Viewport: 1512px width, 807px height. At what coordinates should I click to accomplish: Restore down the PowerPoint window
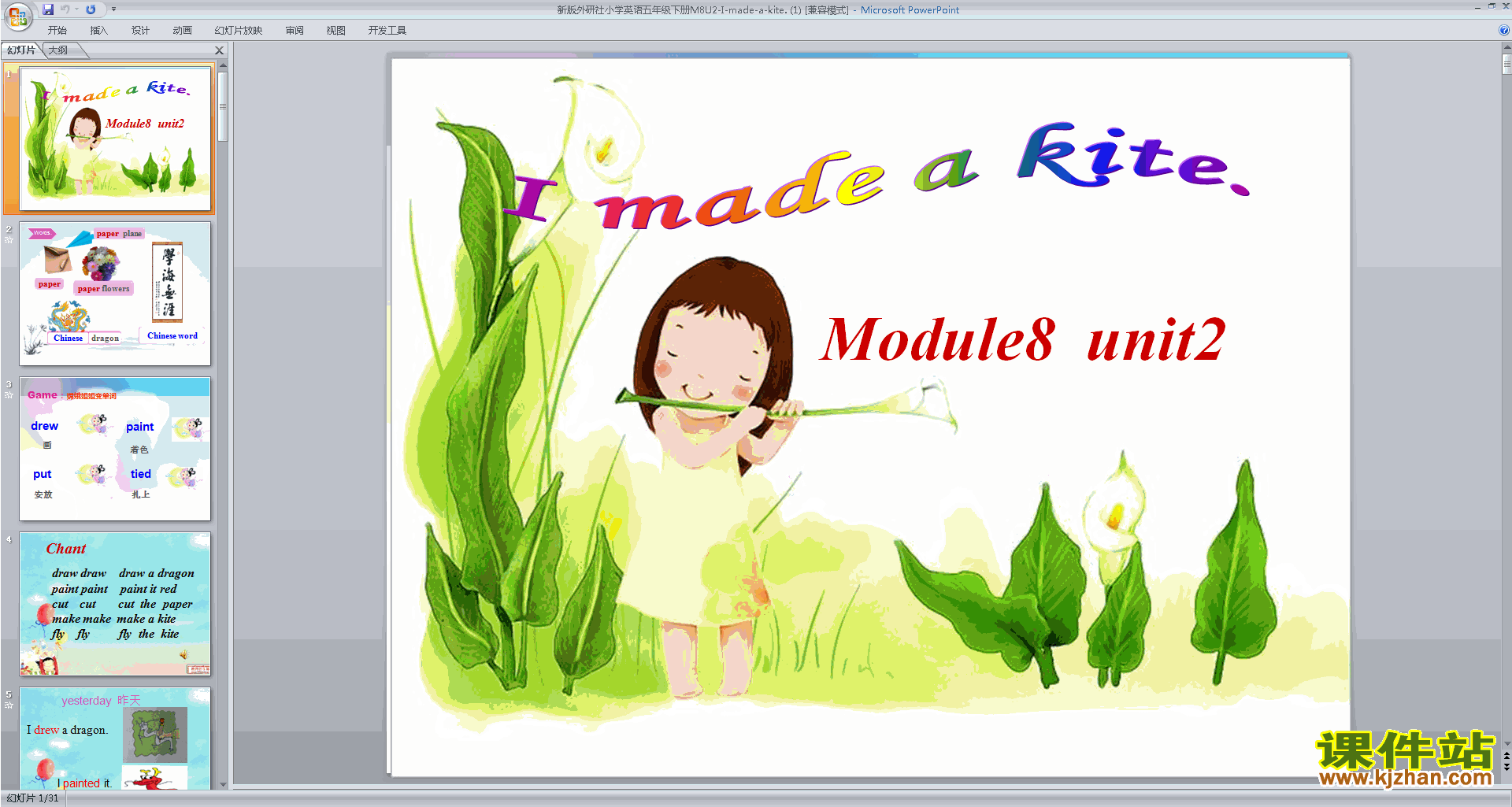[1492, 6]
